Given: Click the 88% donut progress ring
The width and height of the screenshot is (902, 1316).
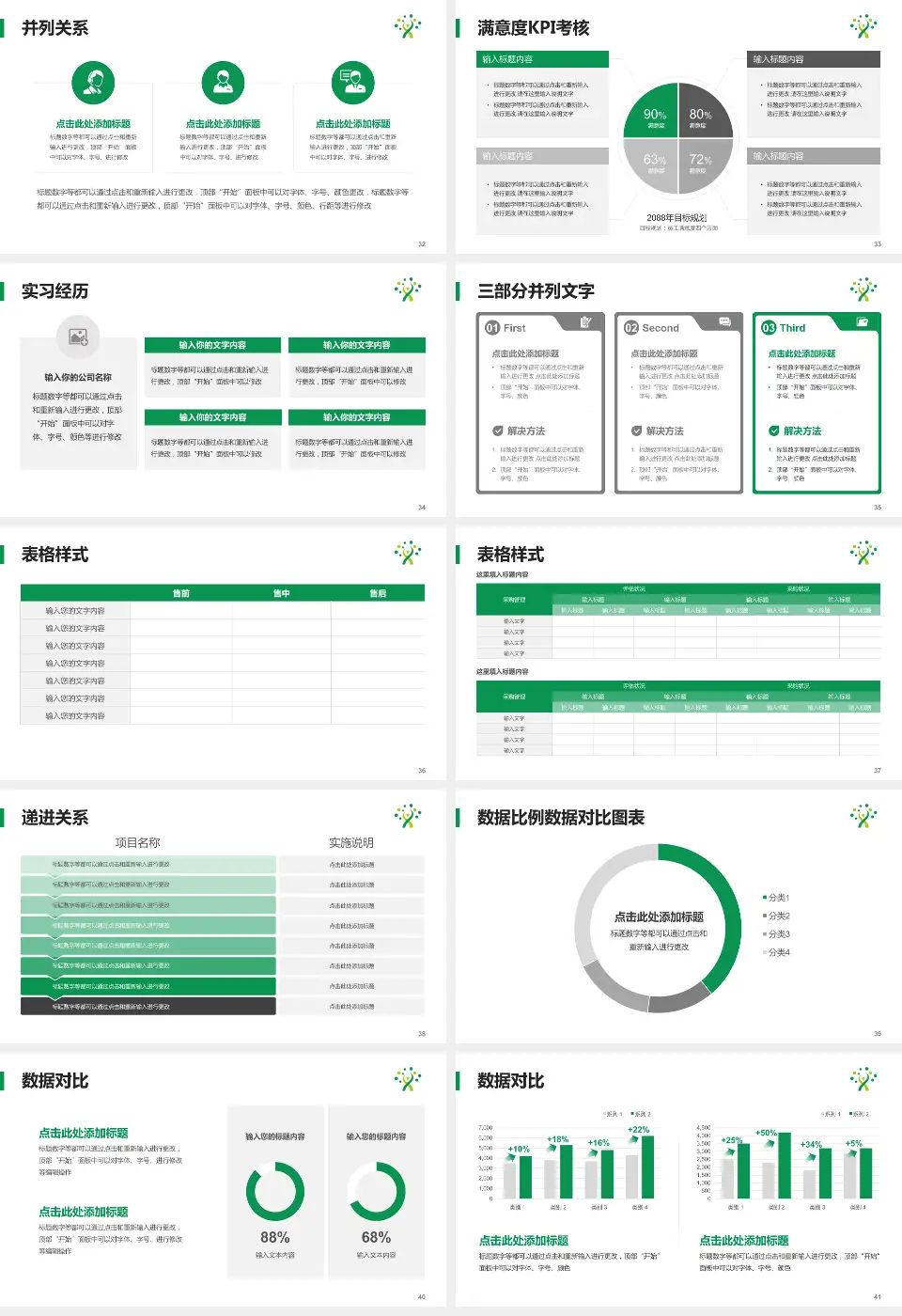Looking at the screenshot, I should pos(274,1191).
